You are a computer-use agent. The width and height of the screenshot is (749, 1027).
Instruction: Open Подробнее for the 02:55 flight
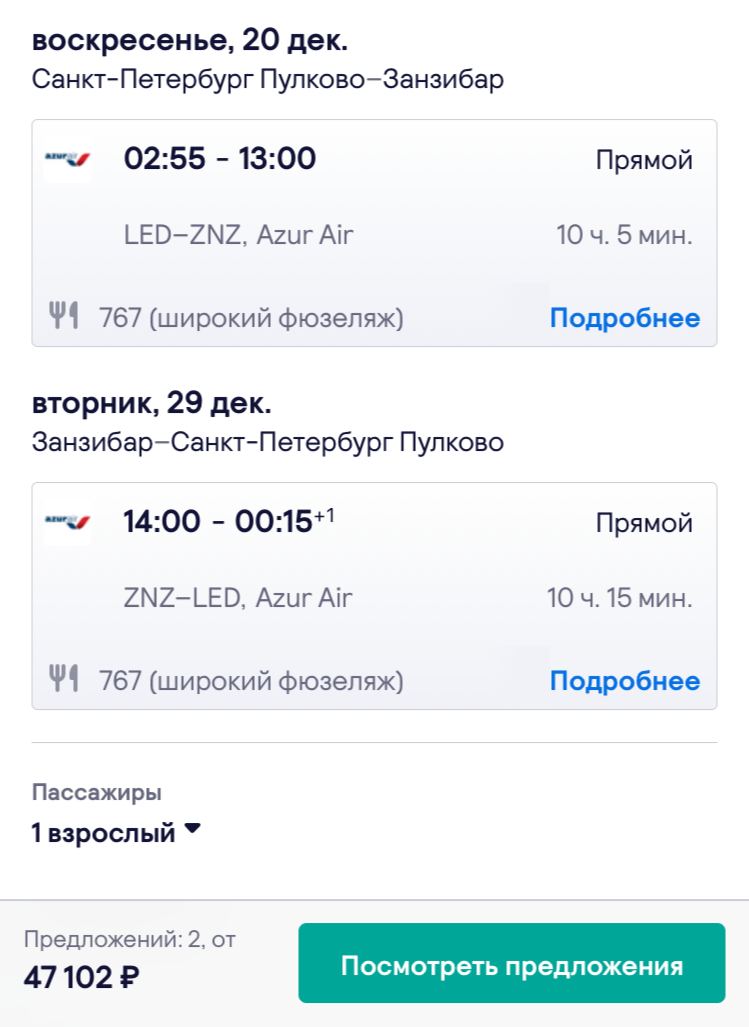[625, 318]
